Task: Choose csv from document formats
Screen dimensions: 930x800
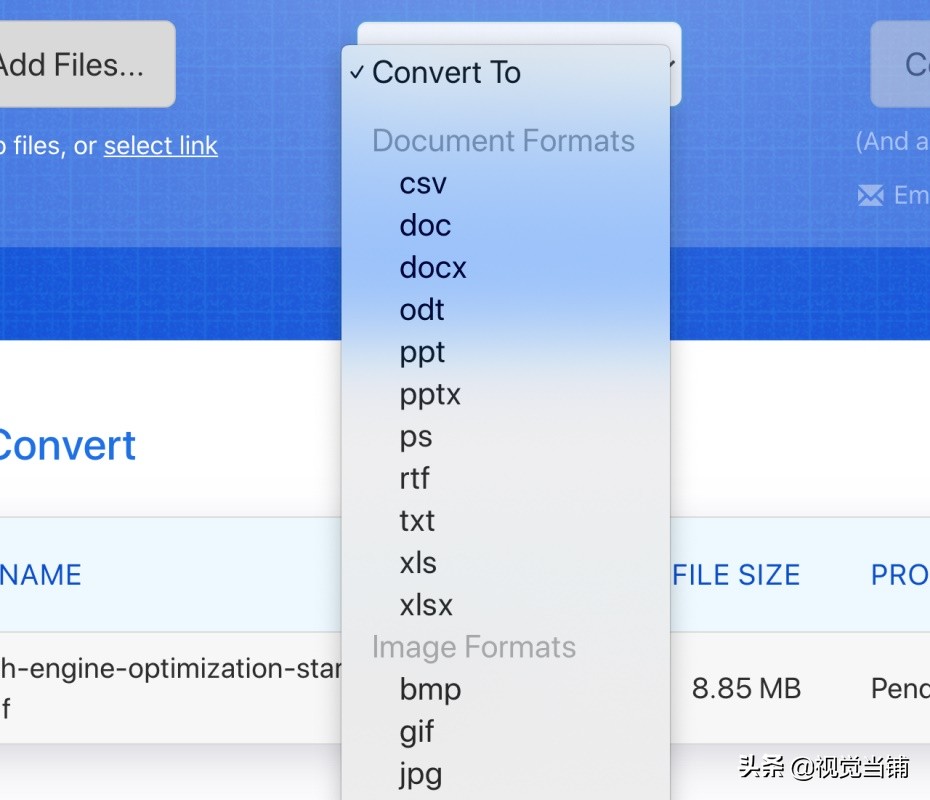Action: 423,184
